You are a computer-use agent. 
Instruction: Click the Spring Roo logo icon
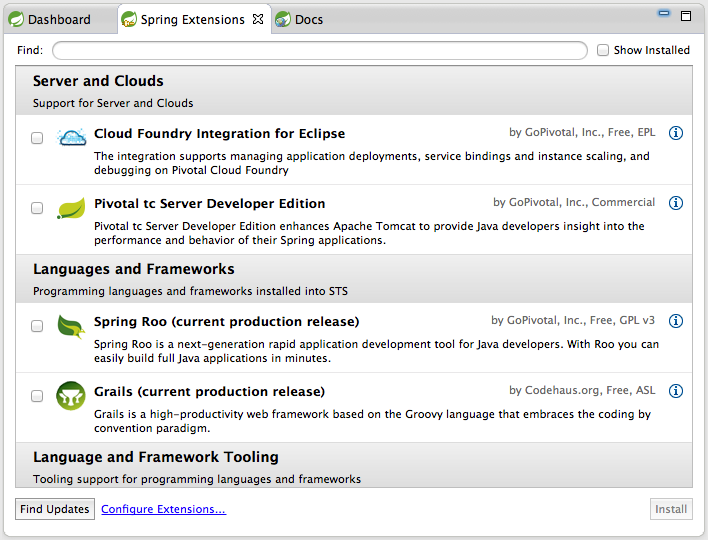point(71,326)
